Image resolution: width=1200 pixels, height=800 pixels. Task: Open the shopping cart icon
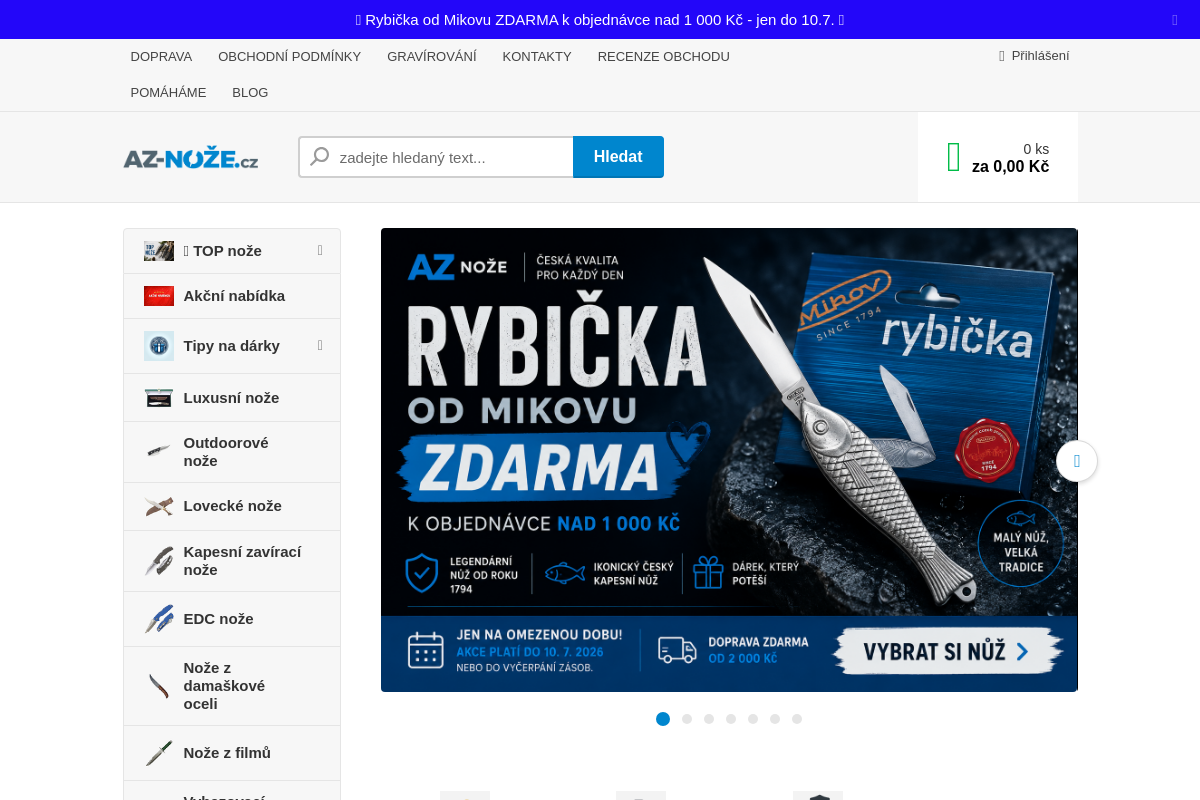tap(953, 157)
